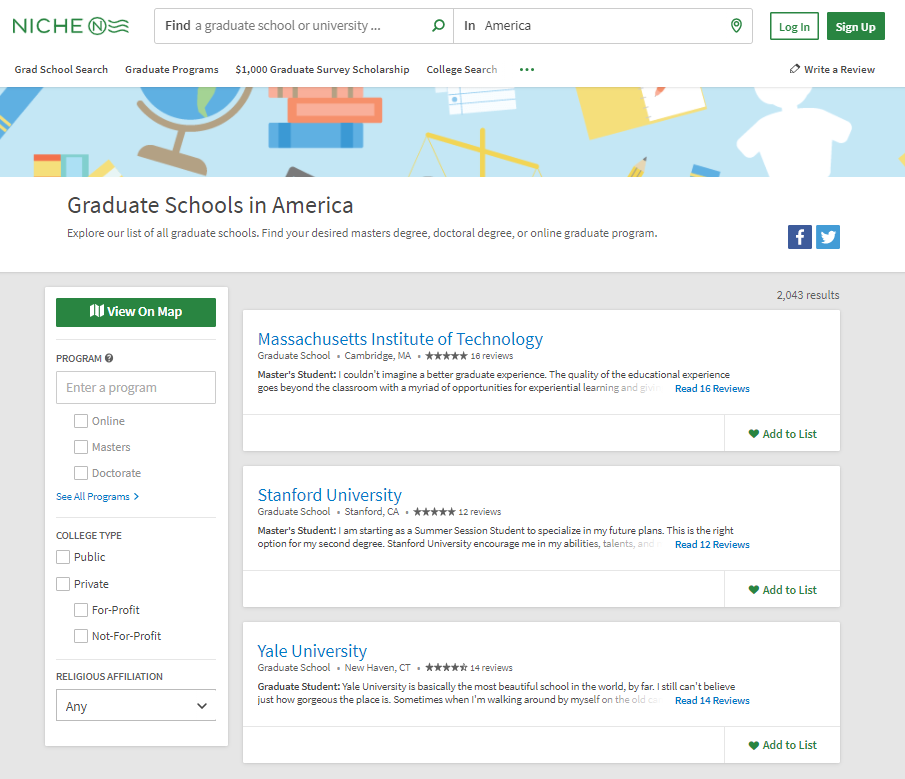Screen dimensions: 905x779
Task: Open $1,000 Graduate Survey Scholarship
Action: point(322,69)
